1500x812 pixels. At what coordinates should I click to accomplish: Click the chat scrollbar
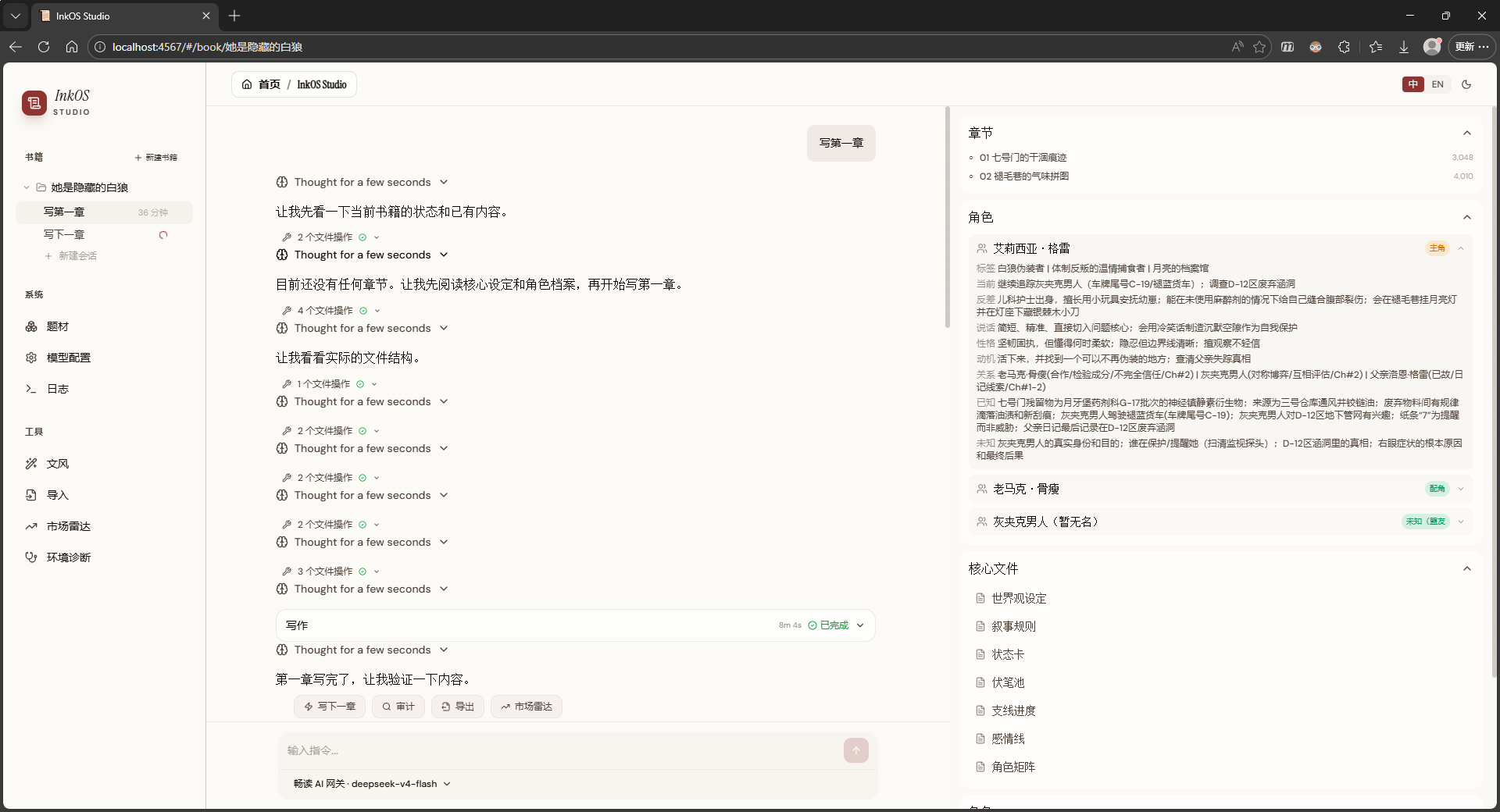click(948, 217)
